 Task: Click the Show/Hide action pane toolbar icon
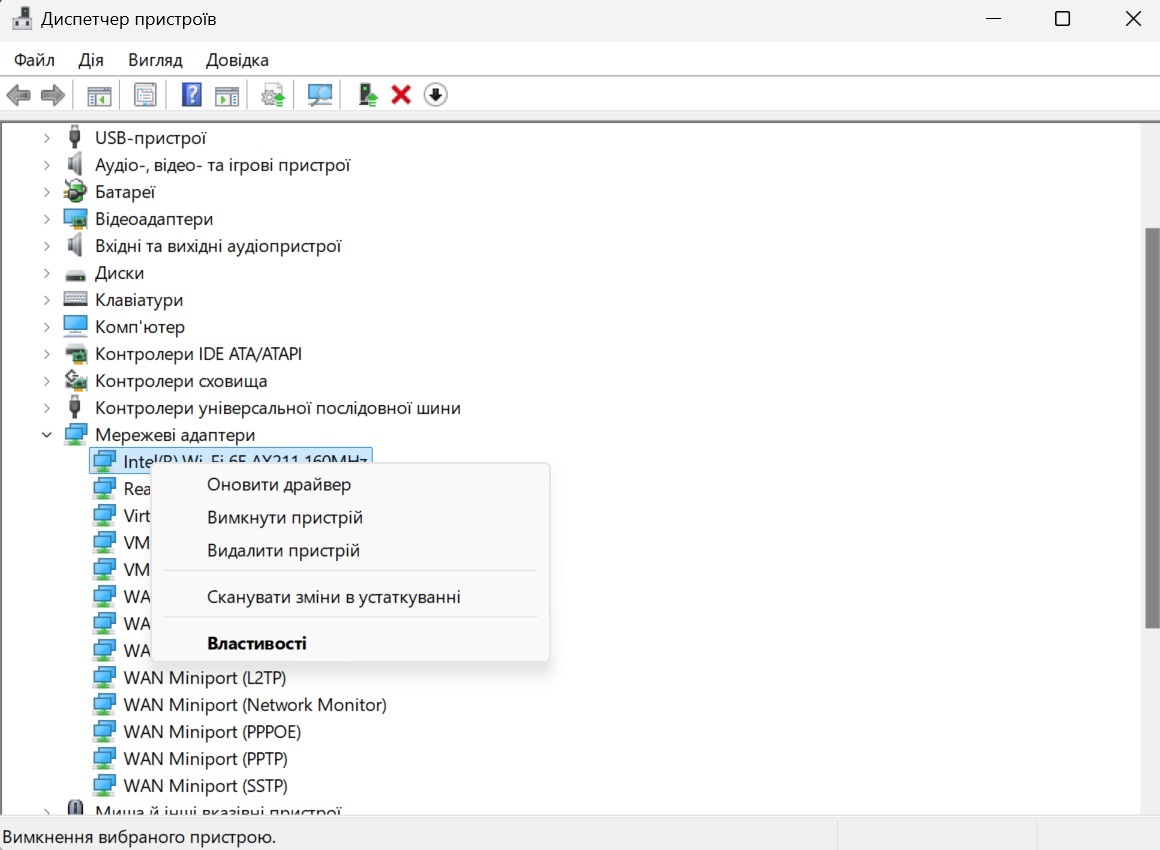228,95
